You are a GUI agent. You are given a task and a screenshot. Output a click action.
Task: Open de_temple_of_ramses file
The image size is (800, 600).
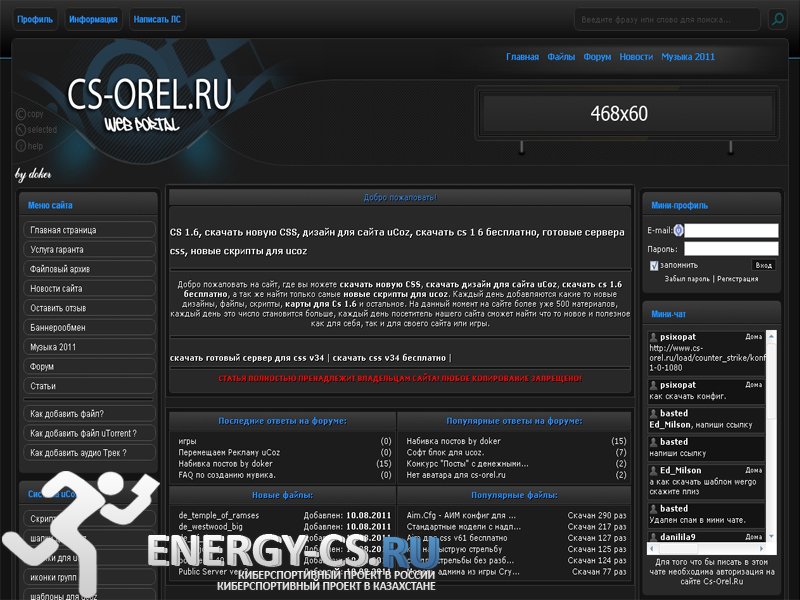(x=218, y=515)
